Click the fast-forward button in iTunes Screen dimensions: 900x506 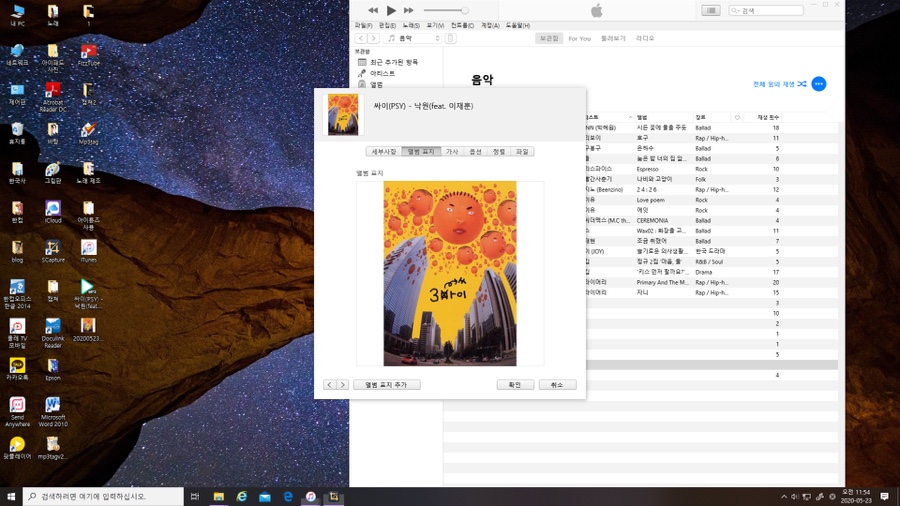pyautogui.click(x=409, y=10)
